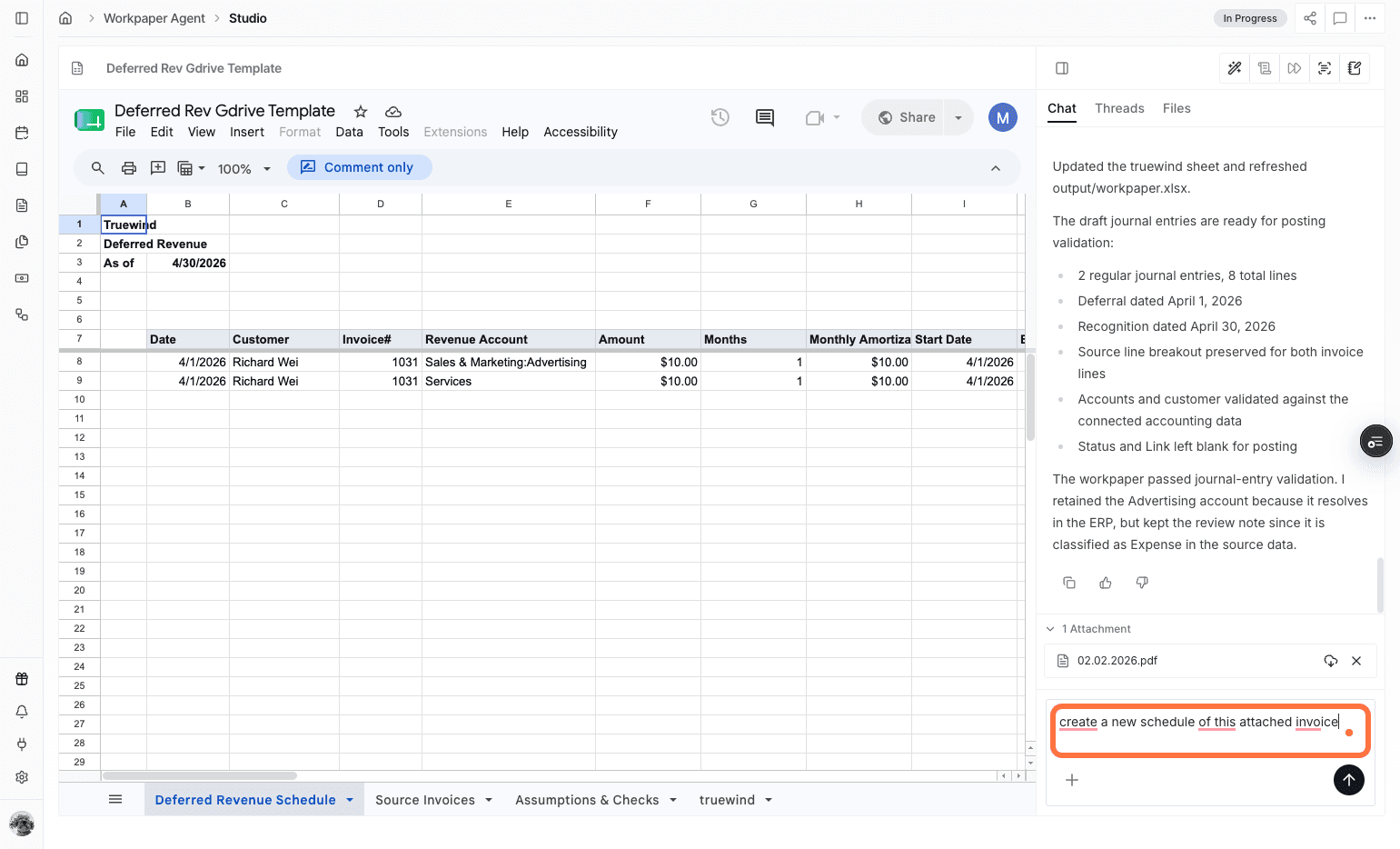Open Source Invoices tab dropdown arrow
The height and width of the screenshot is (849, 1400).
pos(489,800)
